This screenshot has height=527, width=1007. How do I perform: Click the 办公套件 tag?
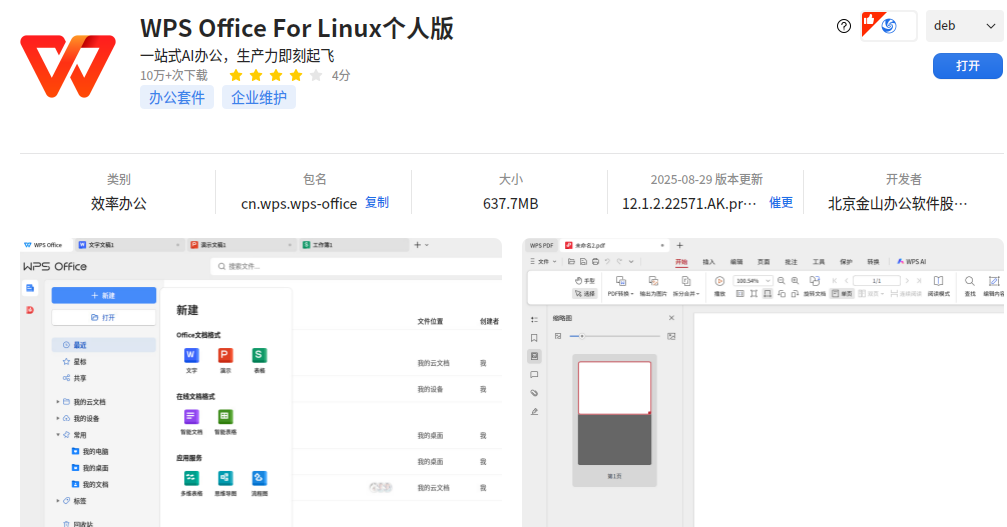tap(177, 98)
